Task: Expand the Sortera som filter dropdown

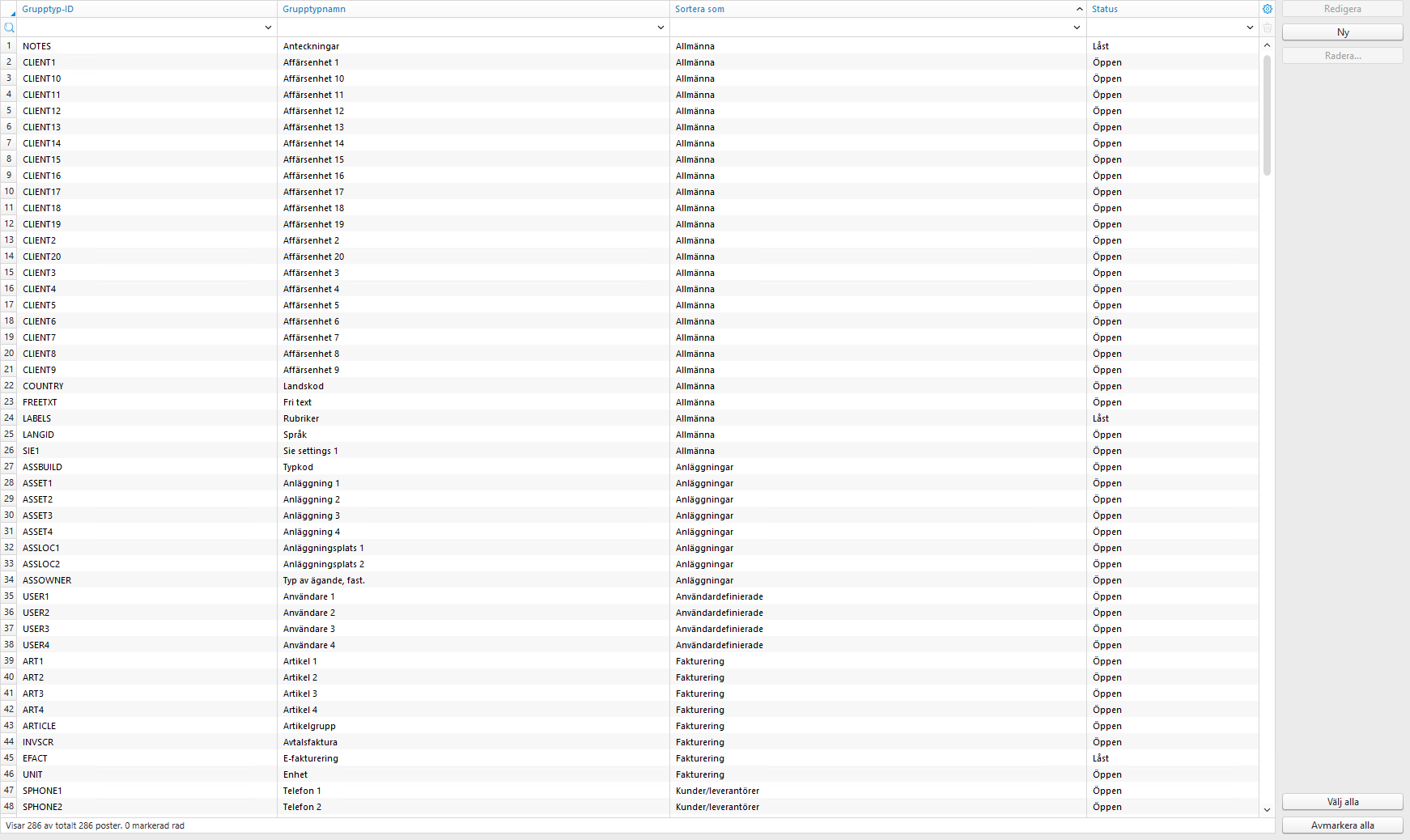Action: [1077, 28]
